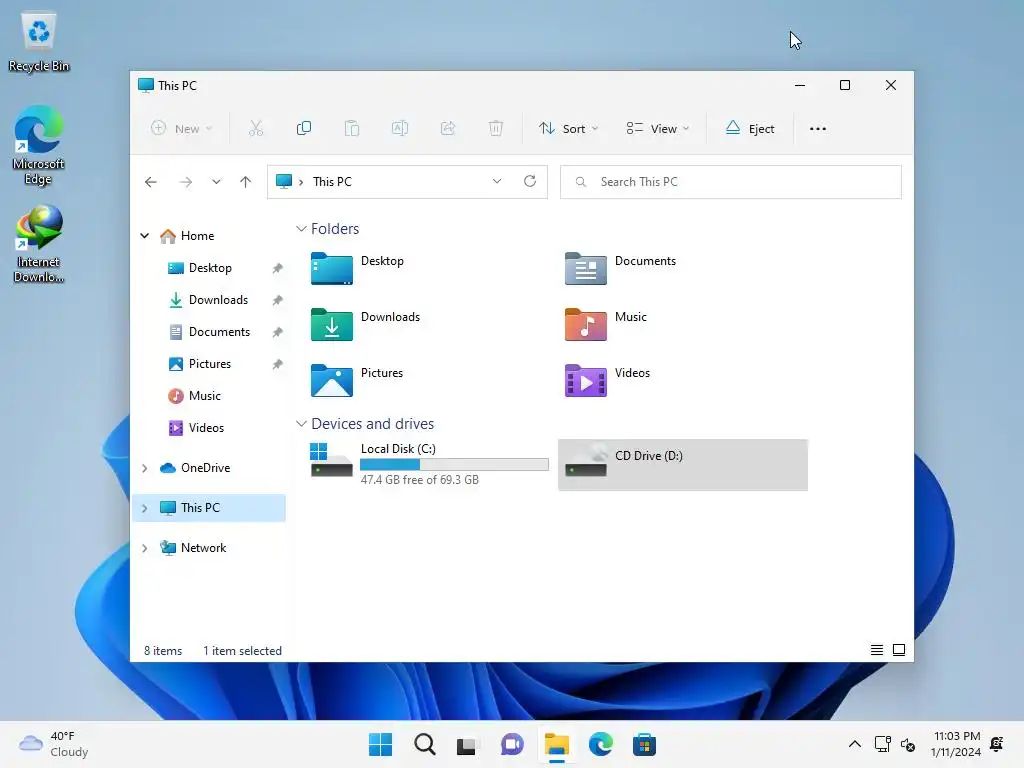
Task: Click the Rename icon in toolbar
Action: pyautogui.click(x=400, y=129)
